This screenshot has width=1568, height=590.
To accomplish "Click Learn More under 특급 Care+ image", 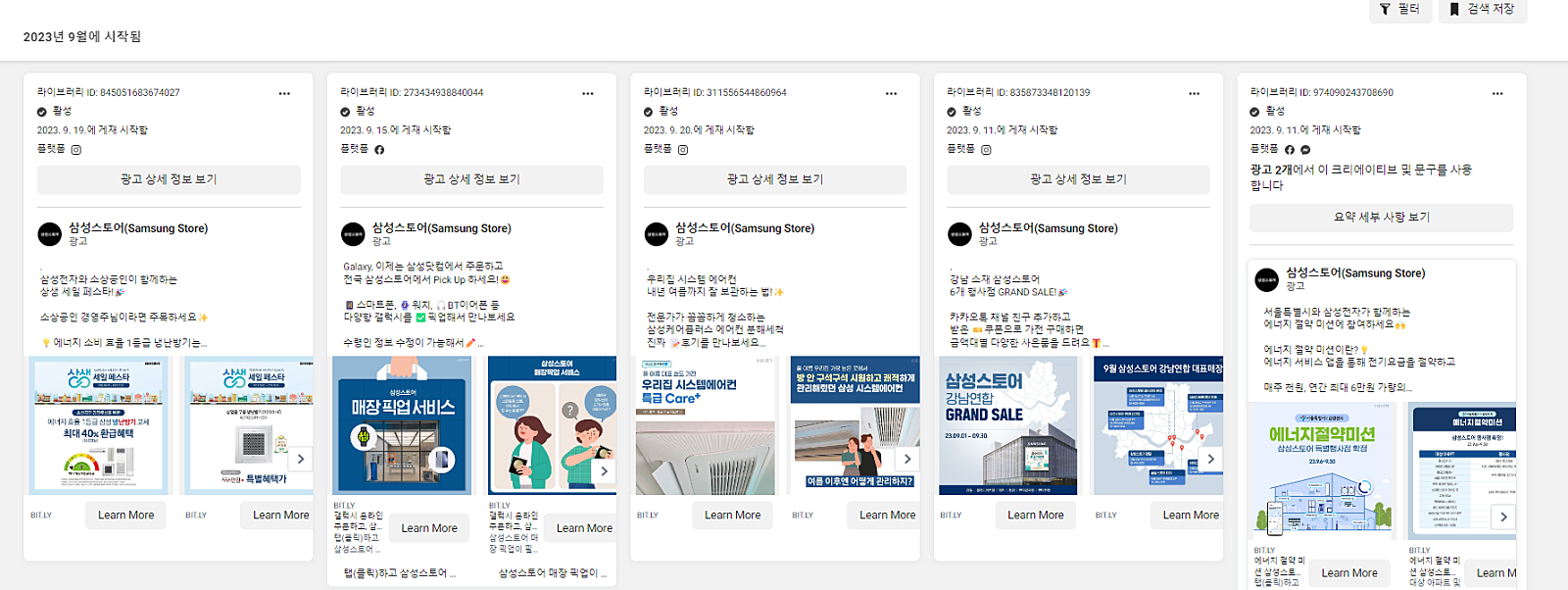I will 732,516.
